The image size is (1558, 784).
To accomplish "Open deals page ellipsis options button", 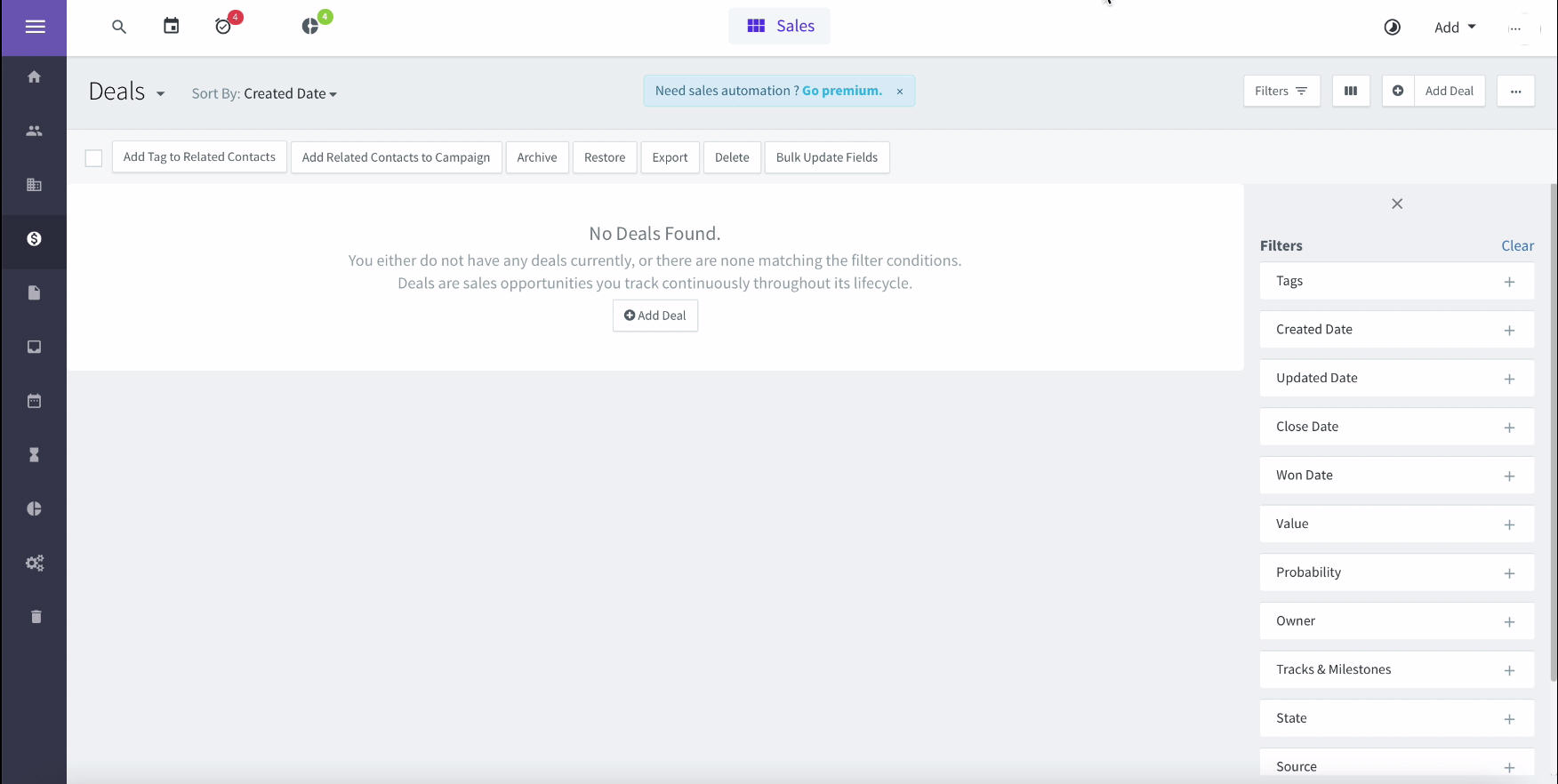I will 1515,91.
